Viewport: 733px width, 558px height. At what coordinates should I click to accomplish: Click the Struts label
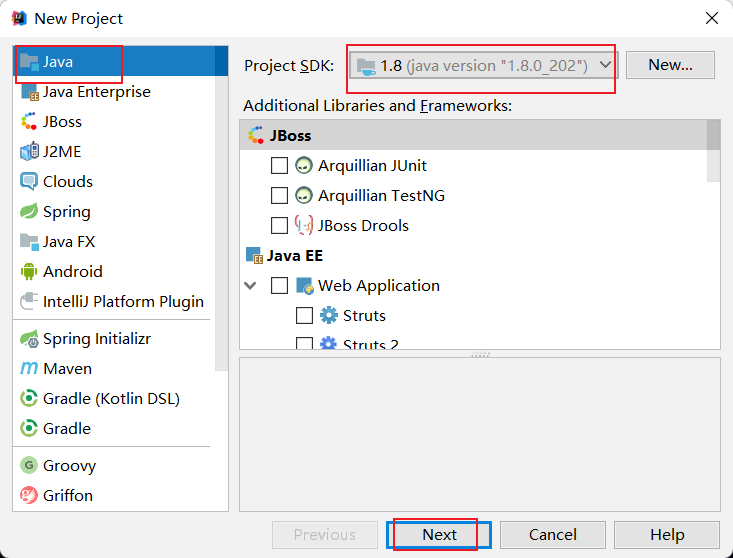[364, 315]
